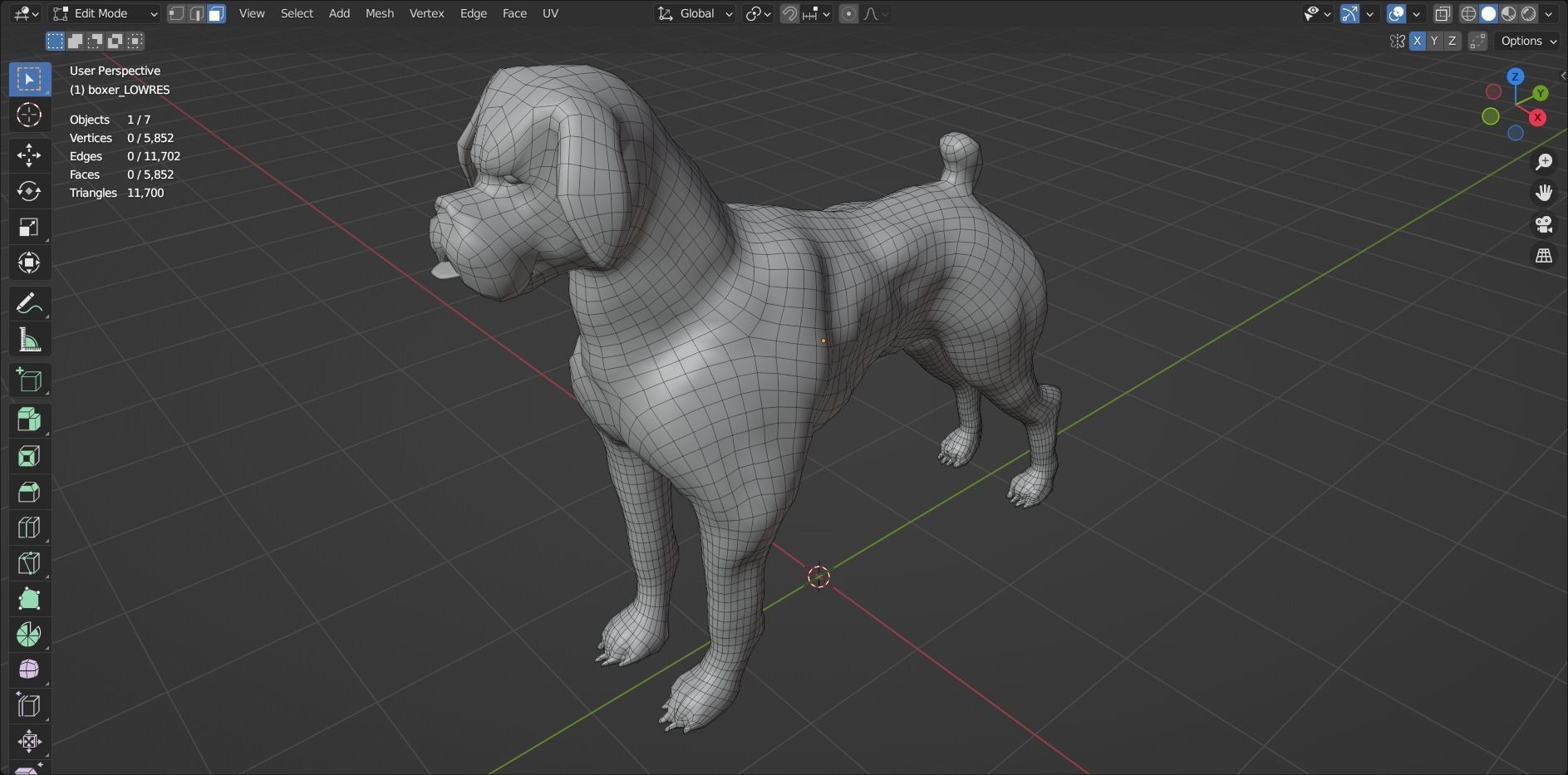The height and width of the screenshot is (775, 1568).
Task: Open the Mesh menu
Action: point(380,13)
